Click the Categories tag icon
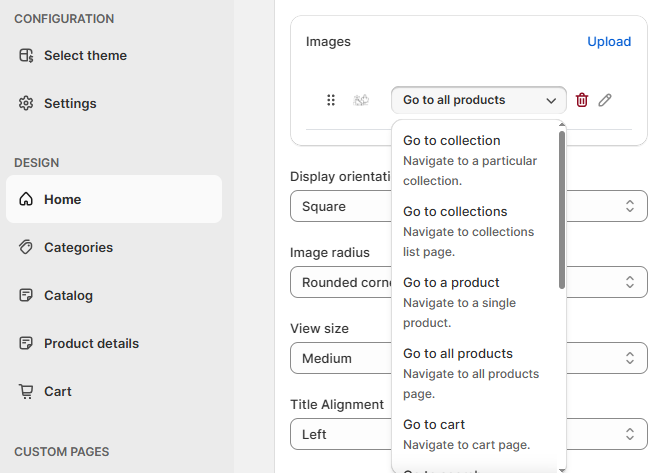The width and height of the screenshot is (662, 473). pos(26,247)
